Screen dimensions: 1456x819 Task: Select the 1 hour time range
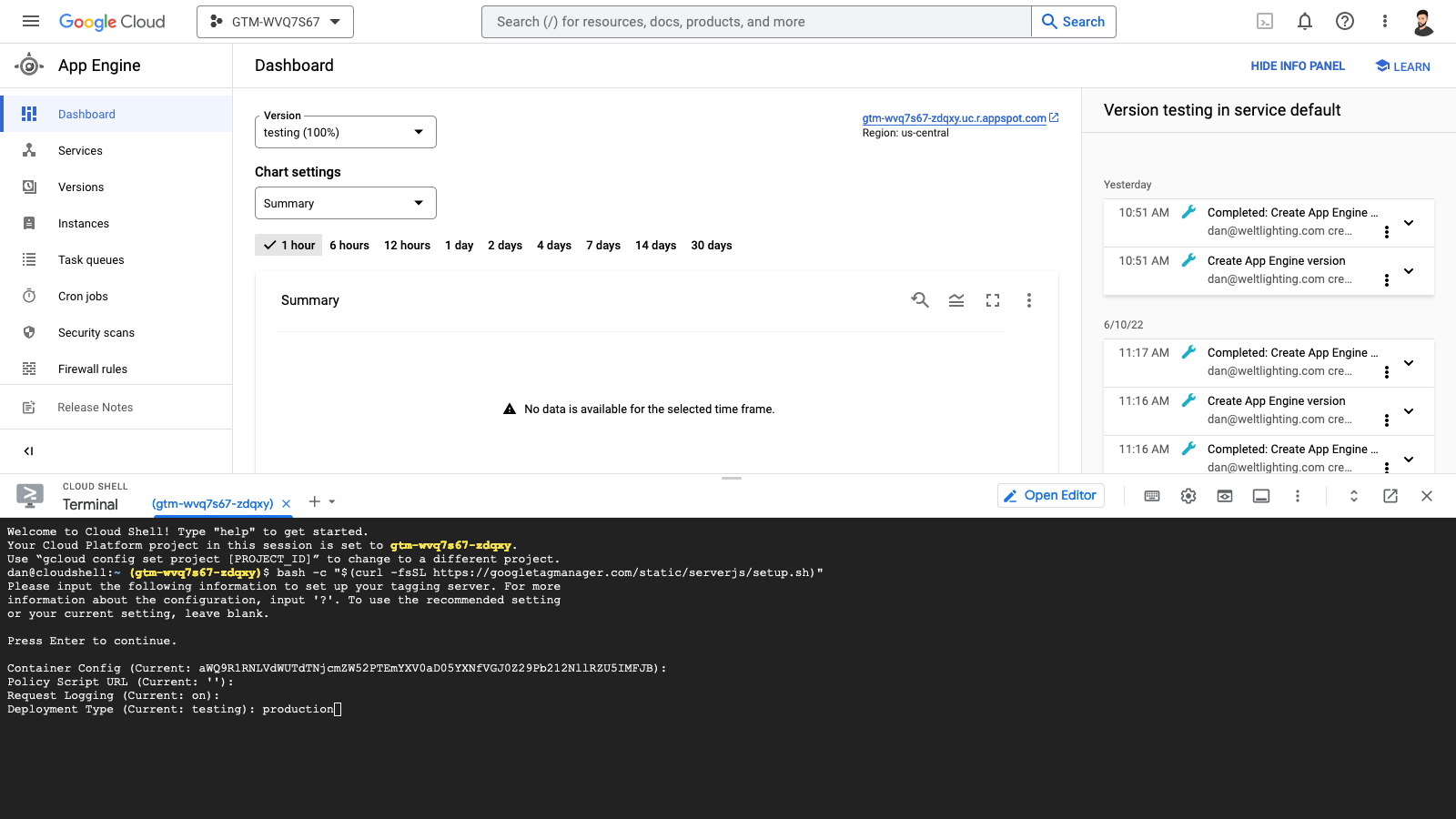click(288, 245)
